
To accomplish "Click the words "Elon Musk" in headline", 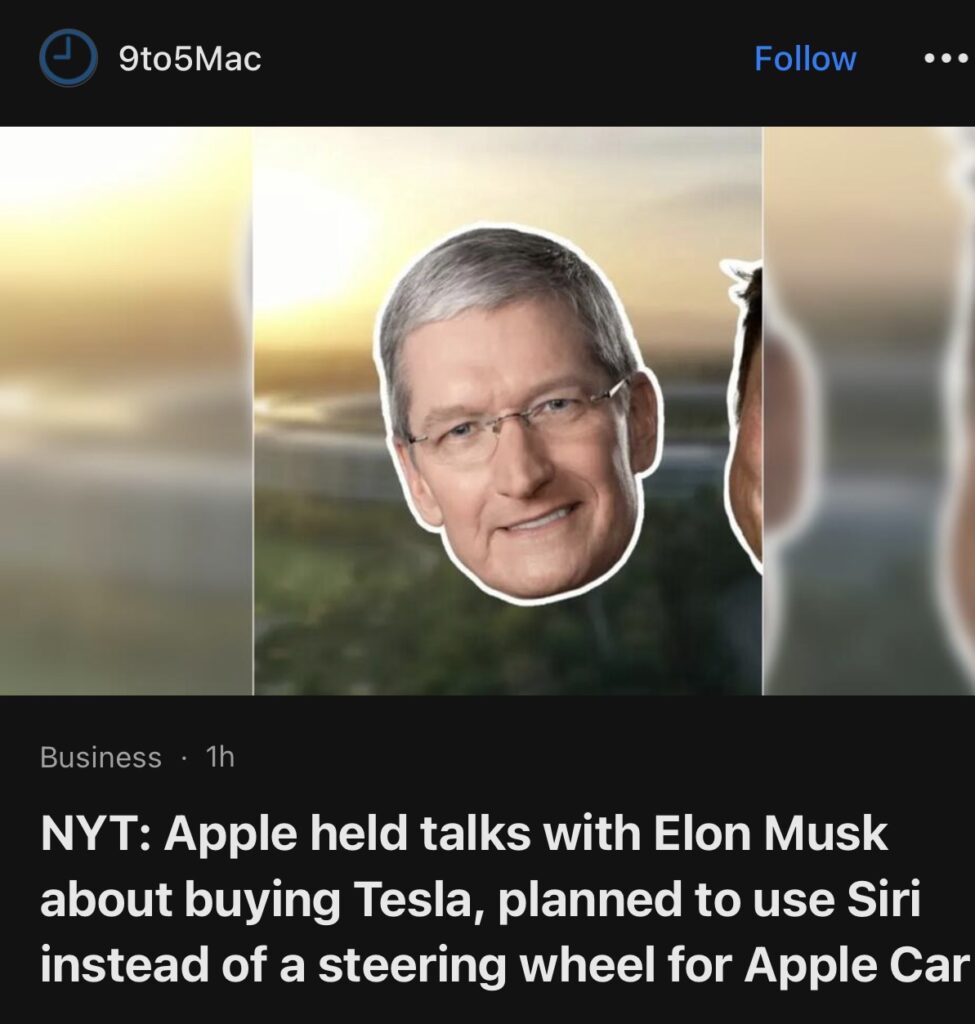I will [771, 834].
